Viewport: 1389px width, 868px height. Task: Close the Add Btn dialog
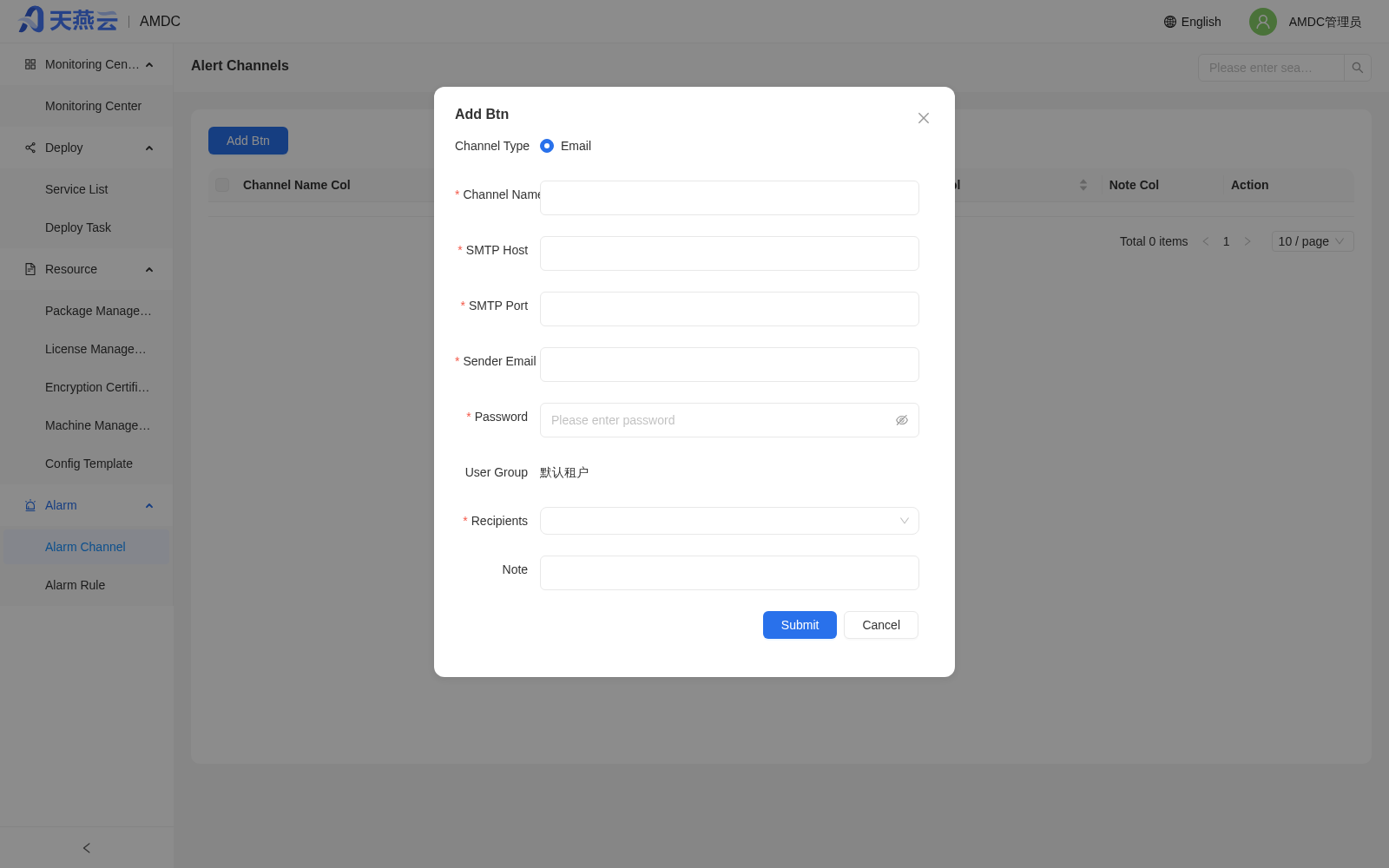924,118
